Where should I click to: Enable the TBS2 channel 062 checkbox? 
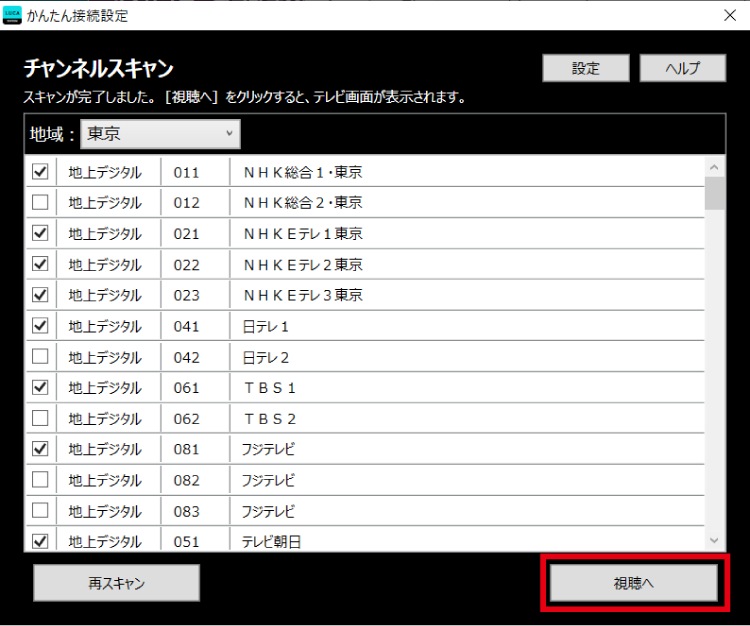coord(40,418)
